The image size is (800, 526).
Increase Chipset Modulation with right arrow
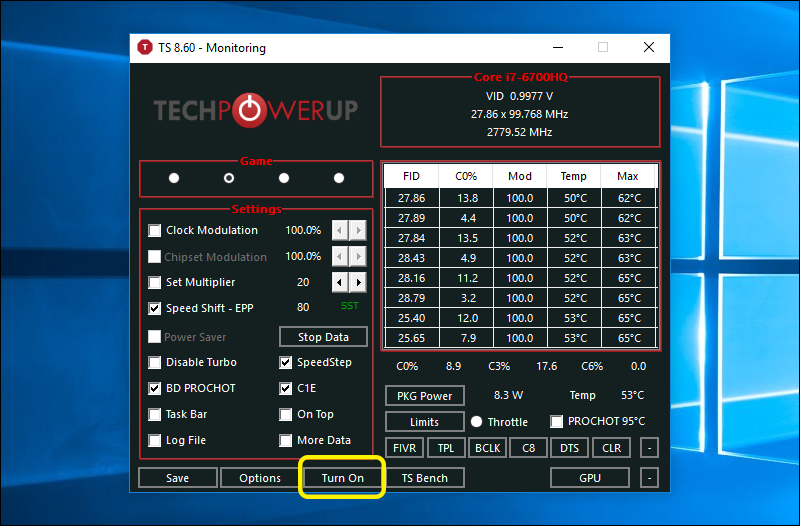point(358,256)
